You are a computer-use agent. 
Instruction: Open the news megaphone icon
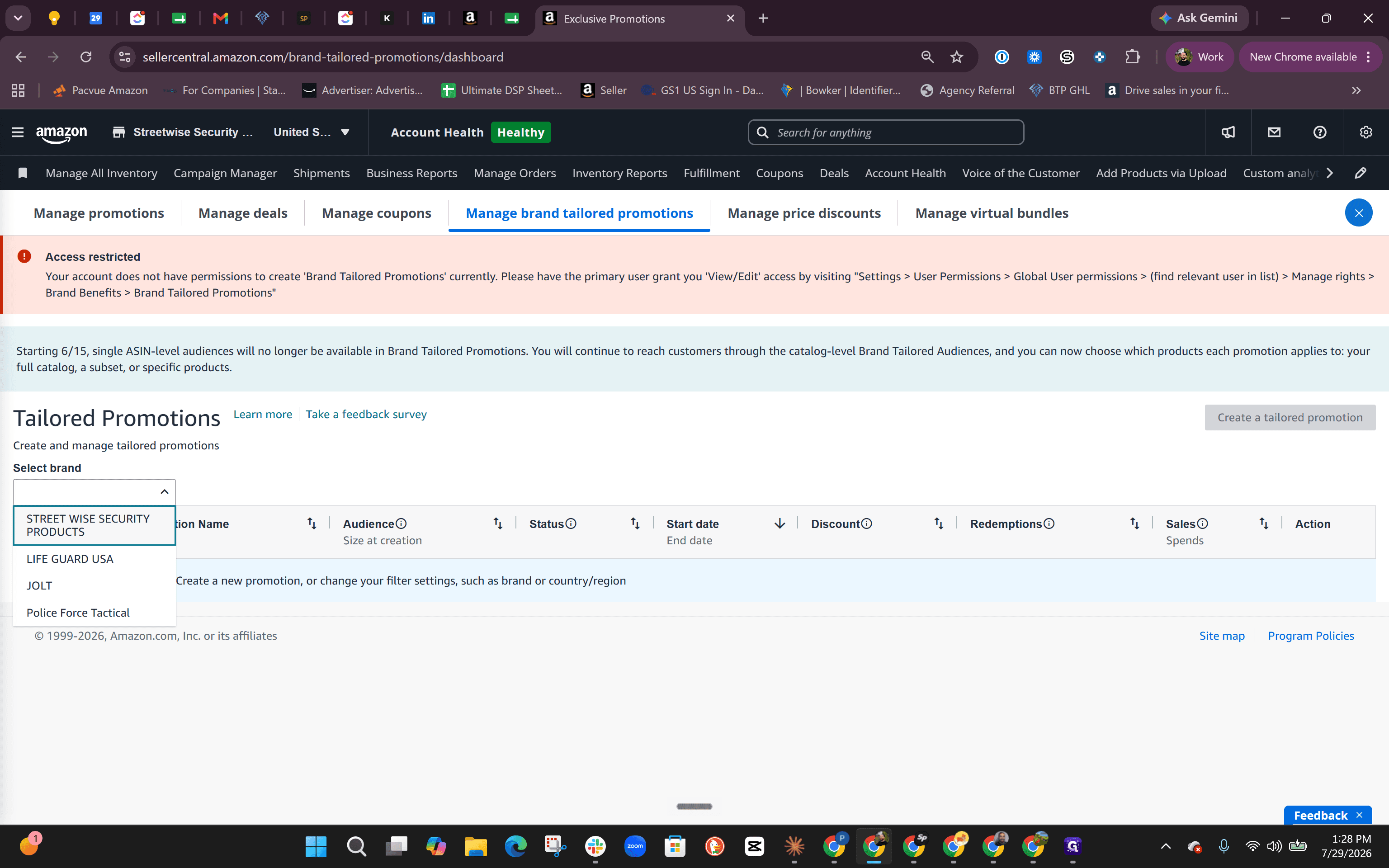(1228, 132)
